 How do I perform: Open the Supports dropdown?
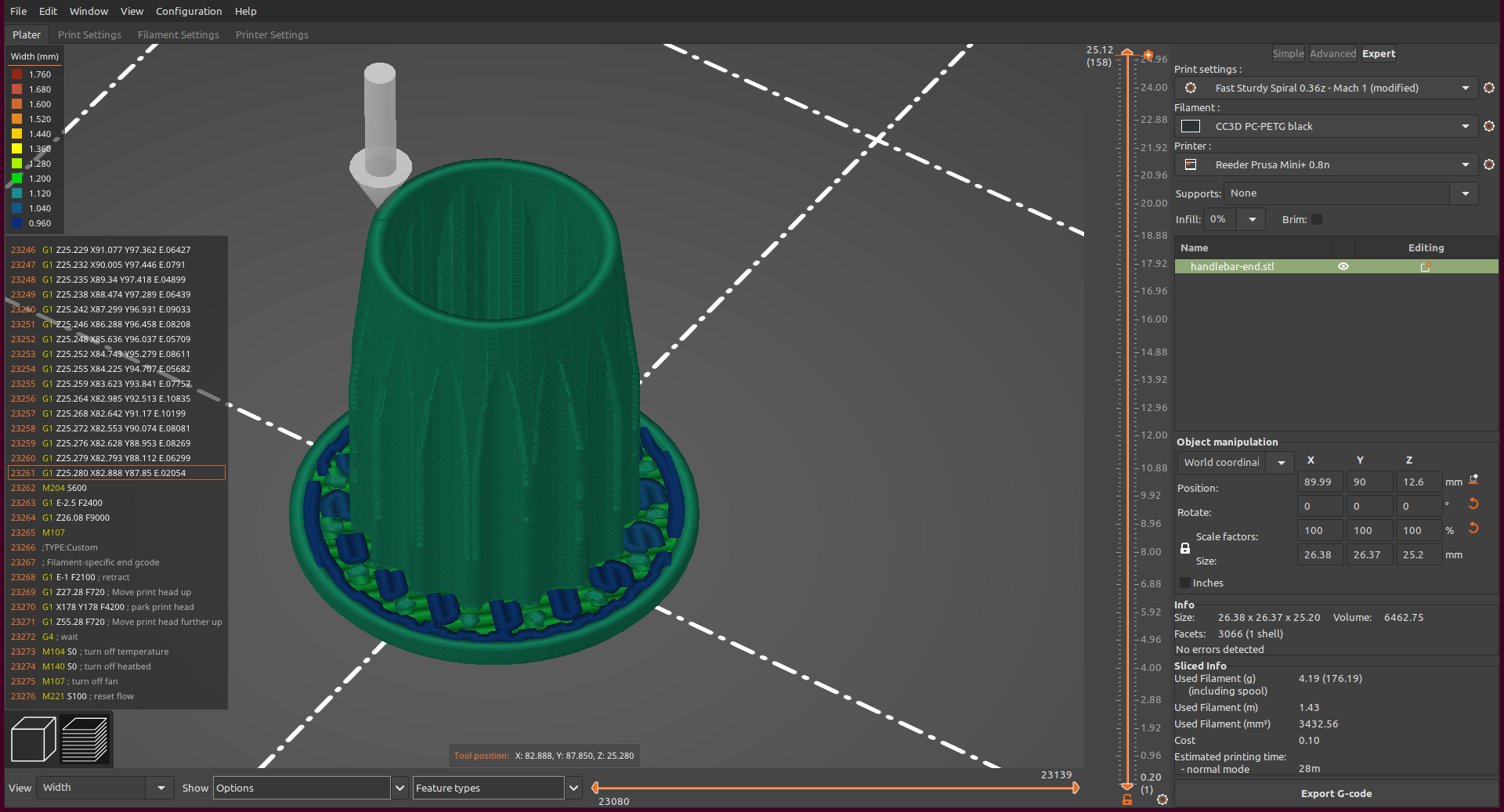point(1463,193)
